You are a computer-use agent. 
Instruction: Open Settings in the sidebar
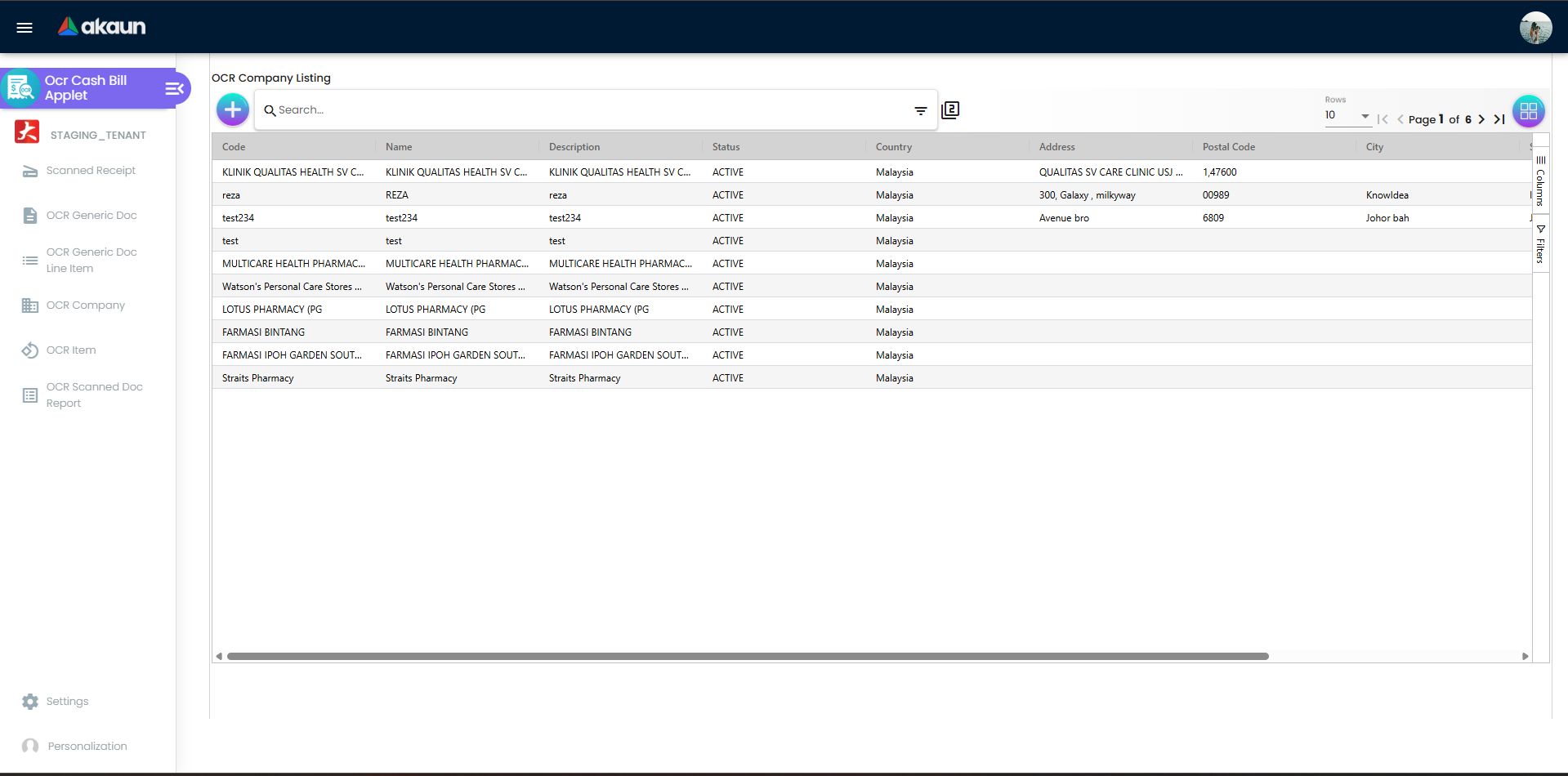(67, 702)
